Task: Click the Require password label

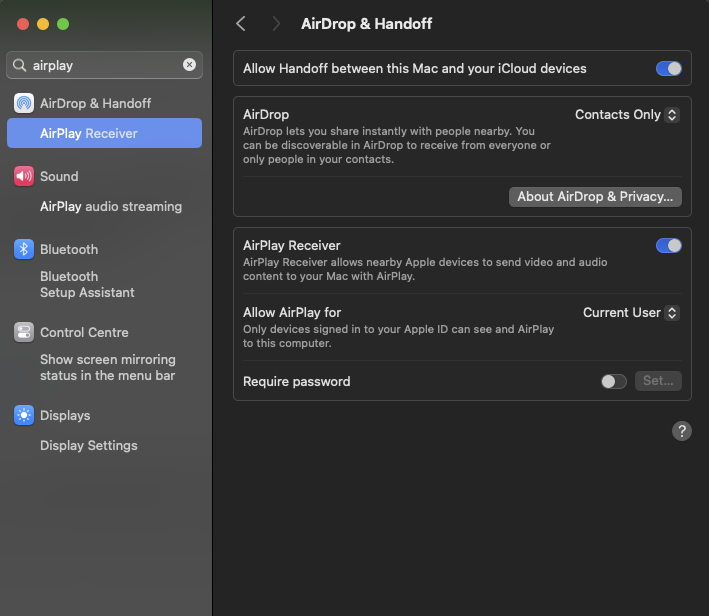Action: coord(297,381)
